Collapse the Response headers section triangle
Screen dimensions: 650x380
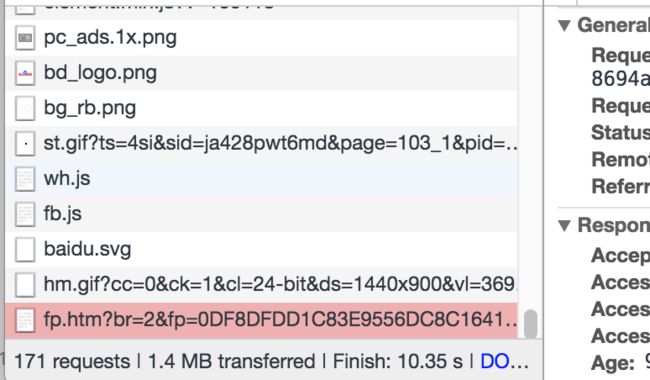pyautogui.click(x=564, y=225)
